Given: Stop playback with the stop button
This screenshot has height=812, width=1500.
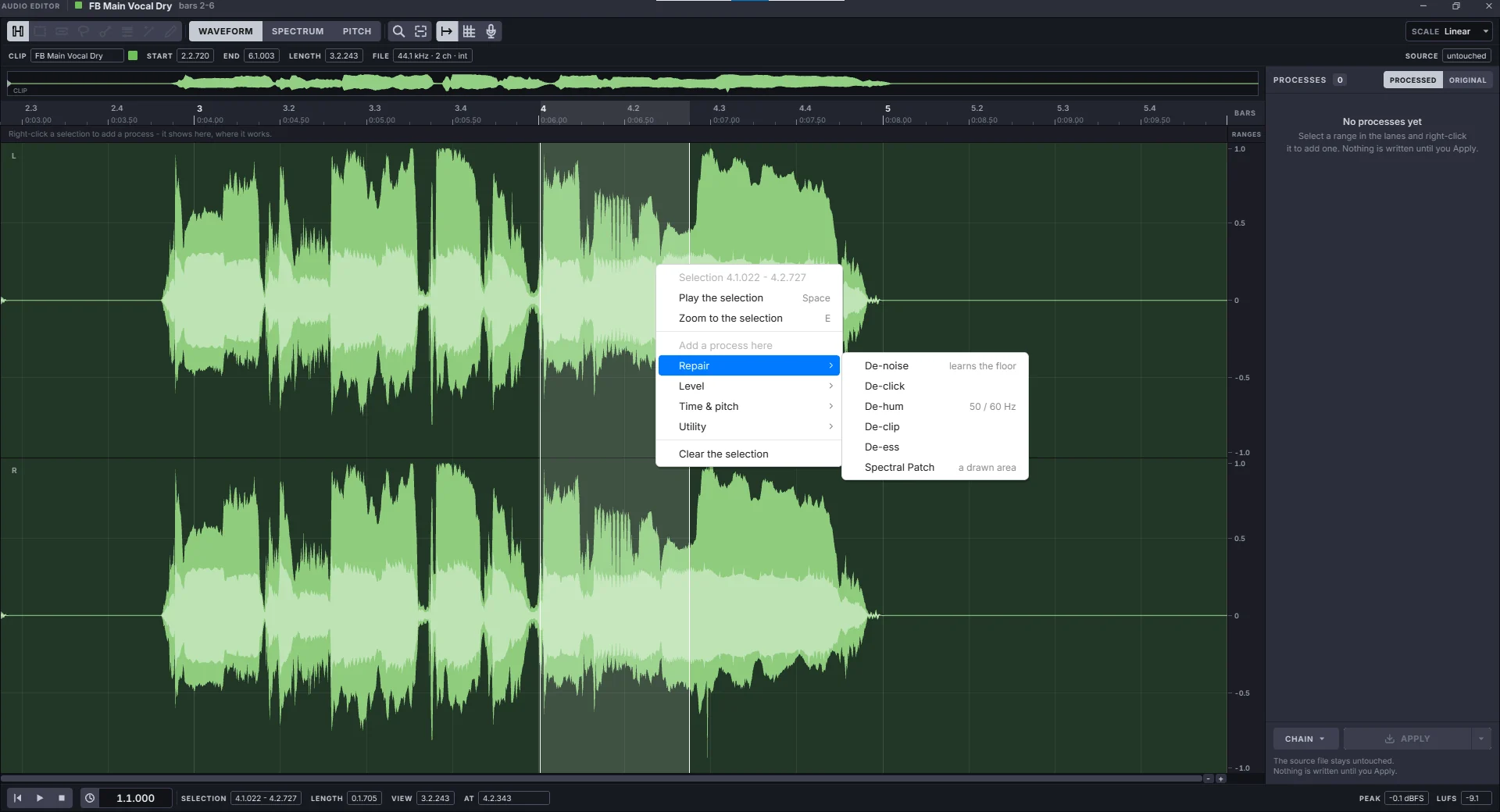Looking at the screenshot, I should click(62, 798).
